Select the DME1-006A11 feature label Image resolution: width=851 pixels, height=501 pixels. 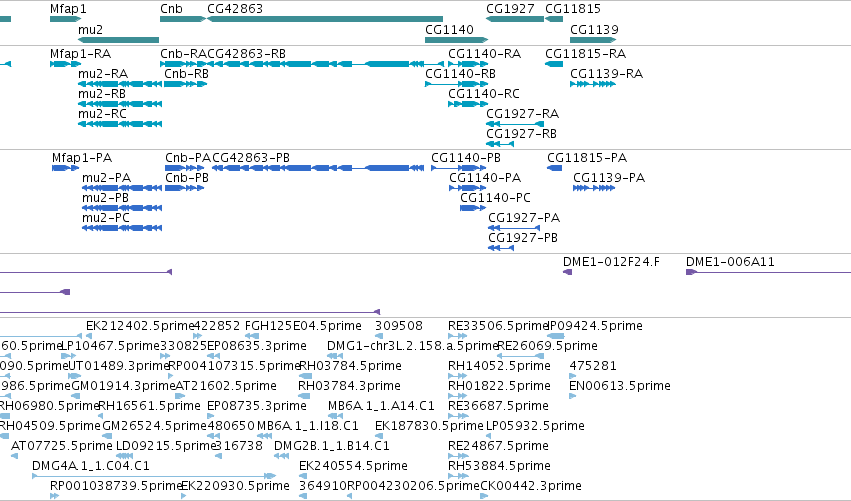730,262
